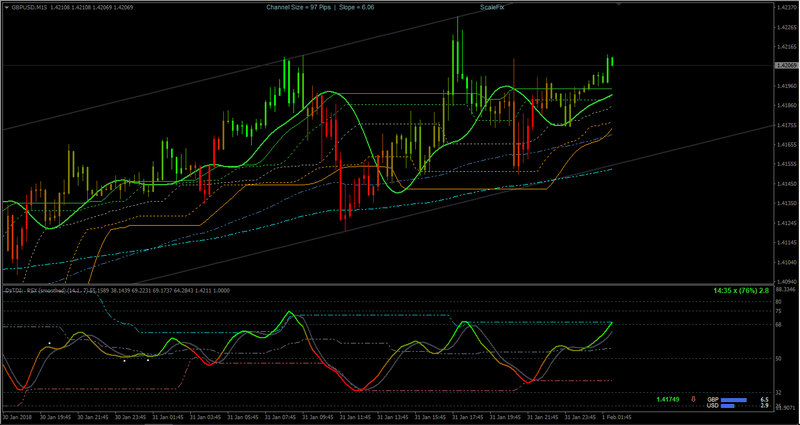This screenshot has width=800, height=425.
Task: Click the USD currency strength bar
Action: coord(727,406)
